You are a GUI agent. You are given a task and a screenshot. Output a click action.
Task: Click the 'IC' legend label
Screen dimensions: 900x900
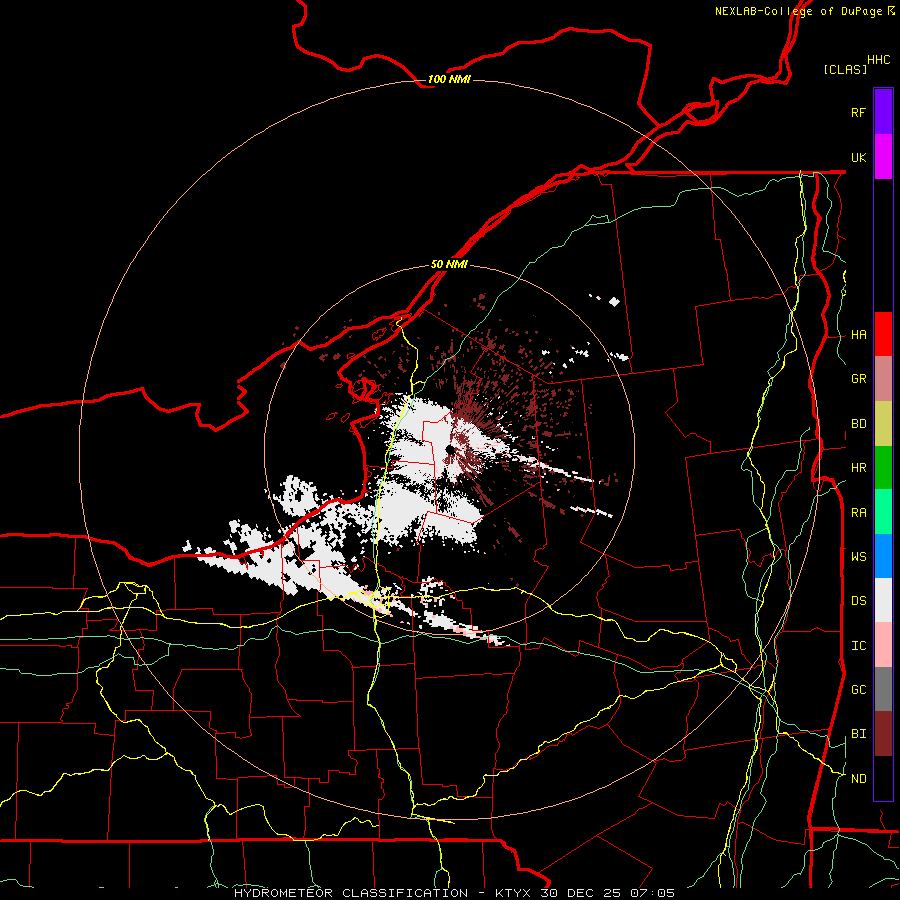click(x=859, y=646)
